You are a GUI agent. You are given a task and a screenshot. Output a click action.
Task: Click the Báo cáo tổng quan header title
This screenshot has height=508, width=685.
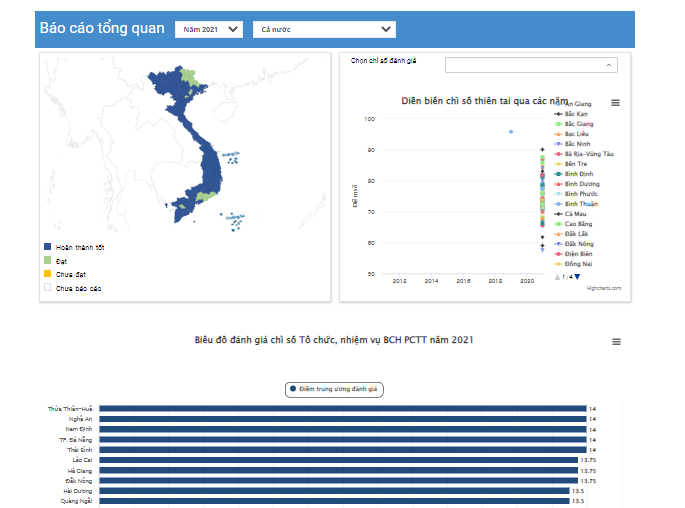[102, 28]
